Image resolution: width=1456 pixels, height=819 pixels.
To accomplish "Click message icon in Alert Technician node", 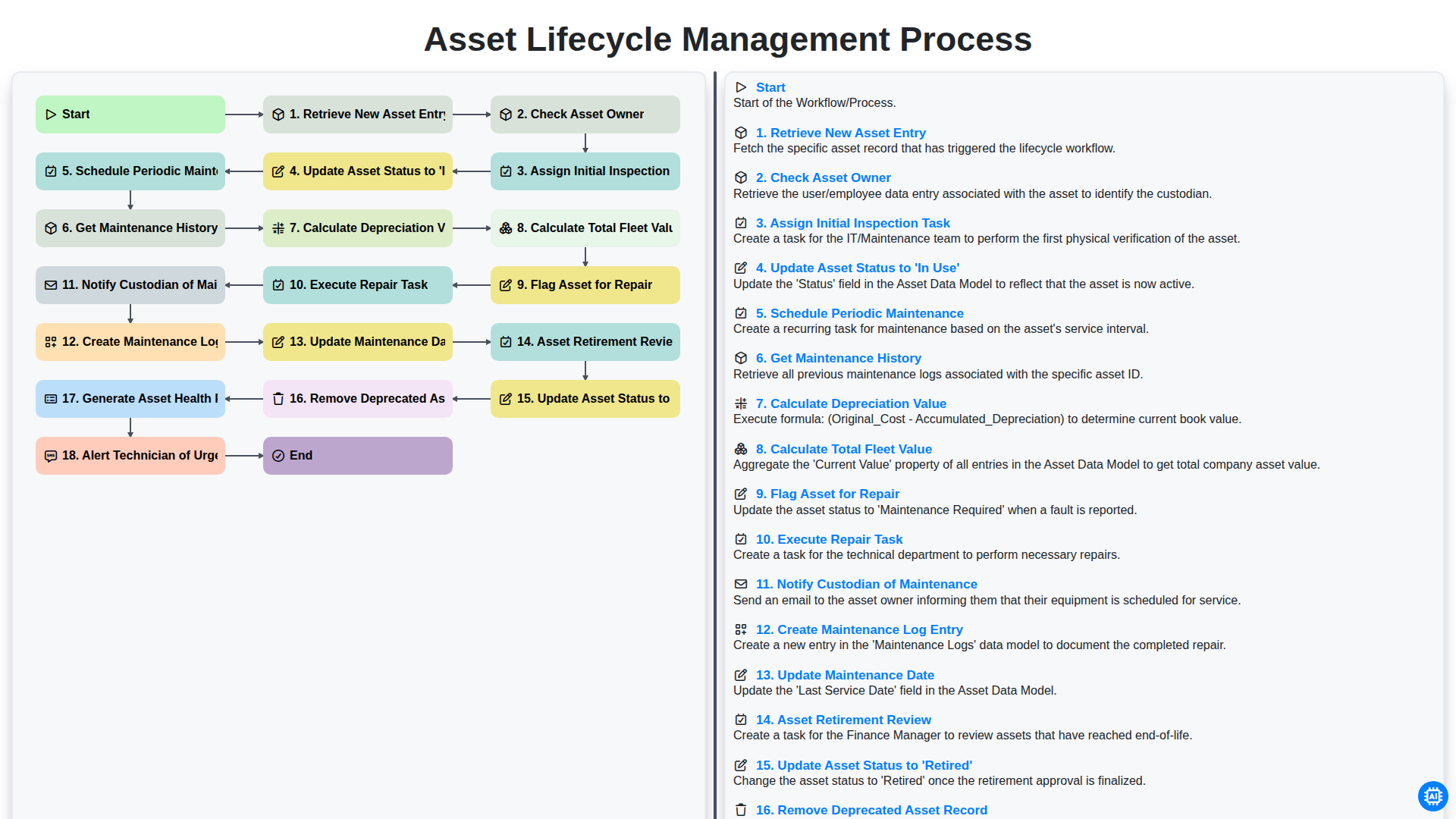I will pyautogui.click(x=51, y=456).
